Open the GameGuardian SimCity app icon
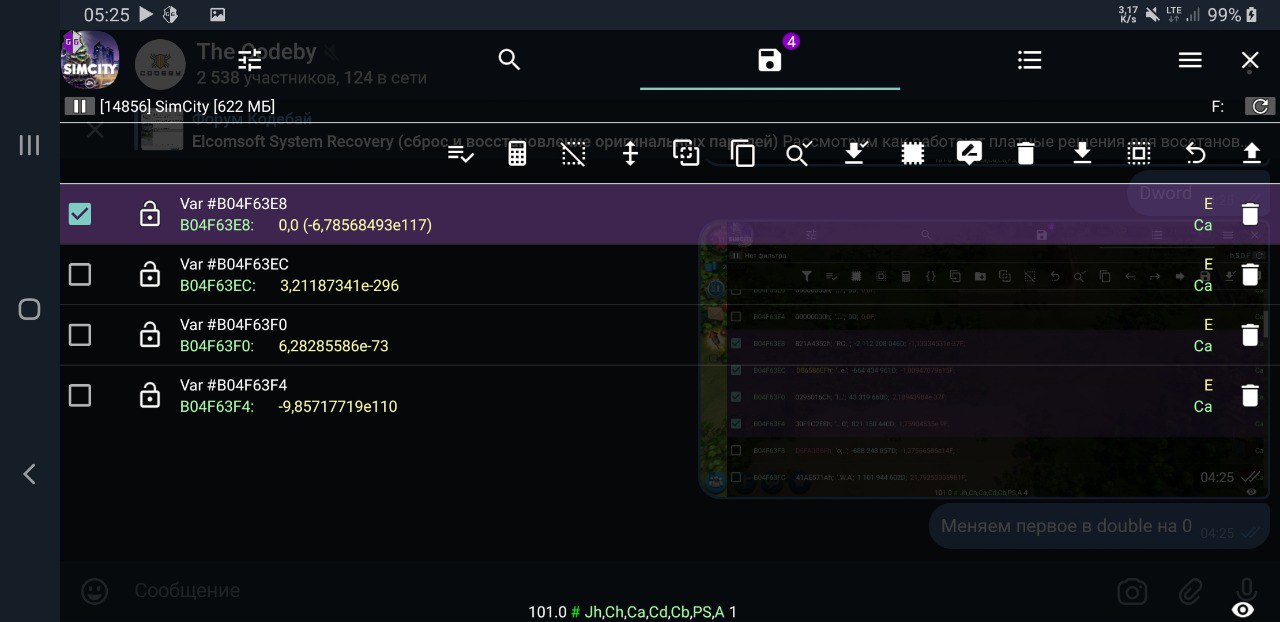The width and height of the screenshot is (1280, 622). pos(90,60)
